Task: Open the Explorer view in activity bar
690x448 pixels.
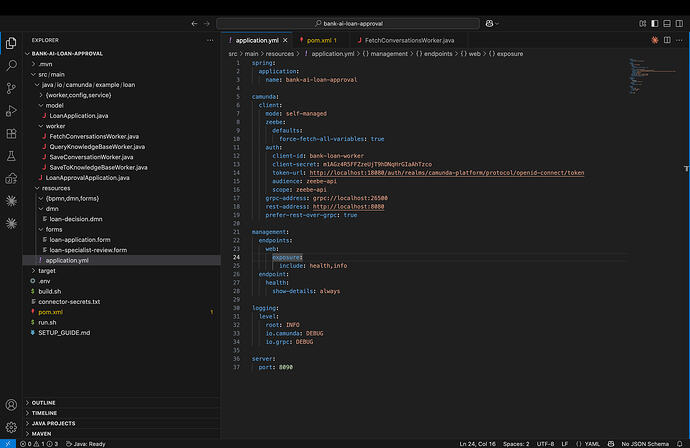Action: pyautogui.click(x=11, y=43)
